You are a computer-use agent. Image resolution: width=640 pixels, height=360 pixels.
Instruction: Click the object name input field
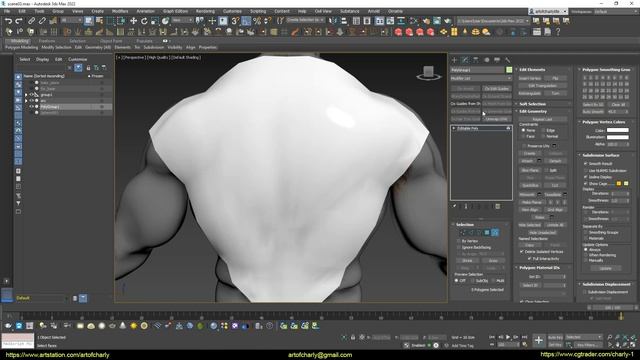tap(477, 70)
